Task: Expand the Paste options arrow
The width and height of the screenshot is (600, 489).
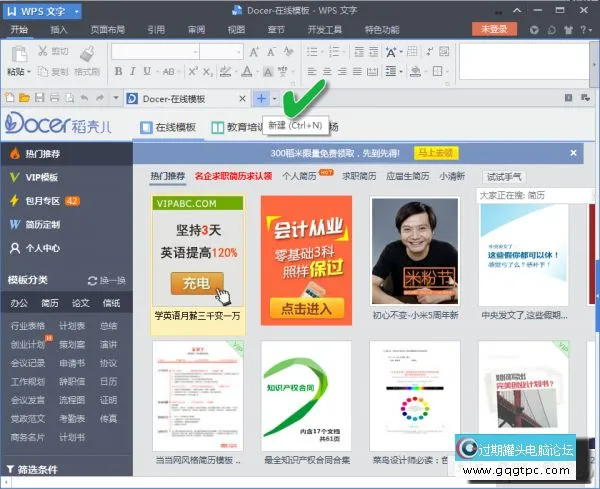Action: coord(29,72)
